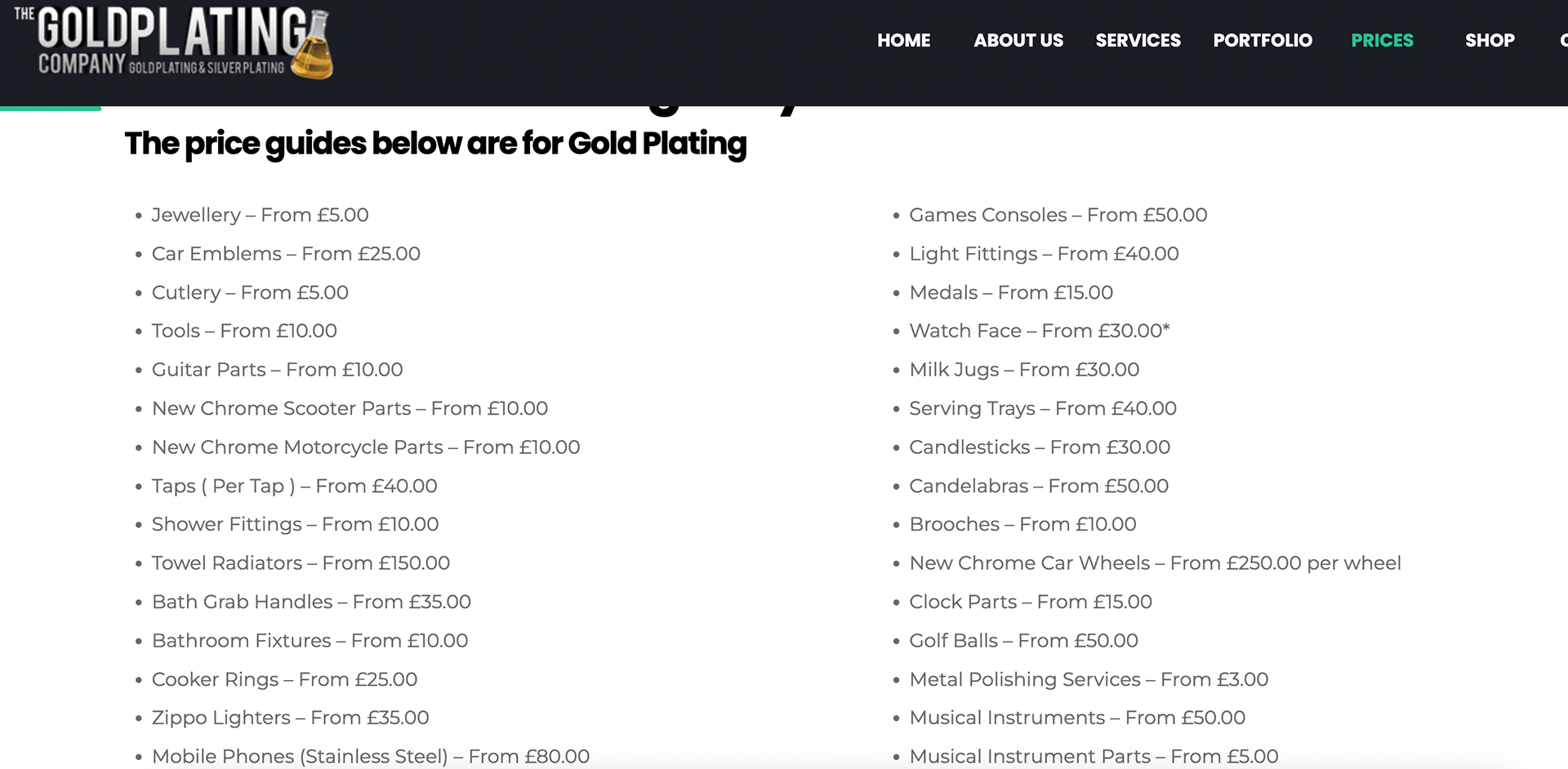
Task: Open the SERVICES menu item
Action: [1138, 40]
